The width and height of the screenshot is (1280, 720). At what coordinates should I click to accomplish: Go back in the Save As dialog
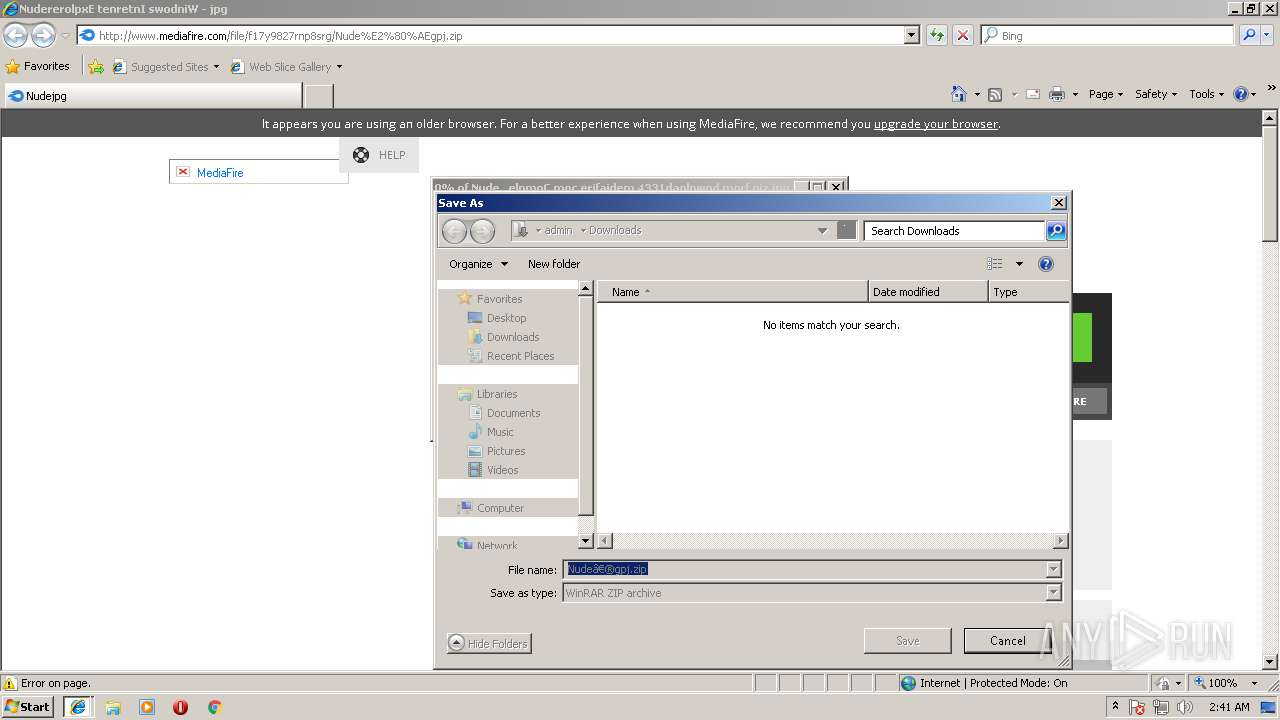tap(454, 231)
